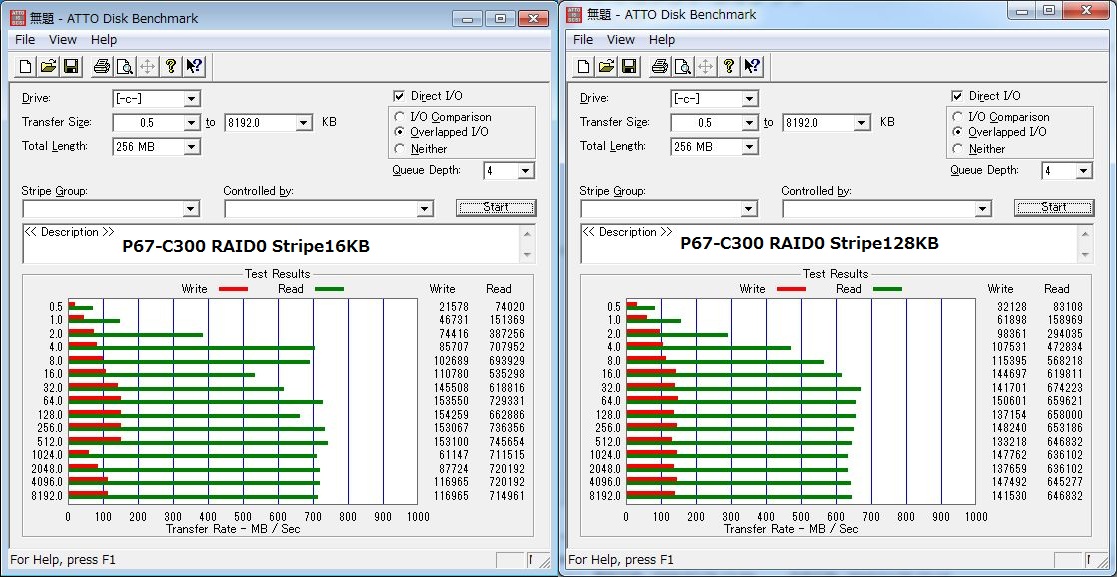Click Start button in left window

coord(496,207)
